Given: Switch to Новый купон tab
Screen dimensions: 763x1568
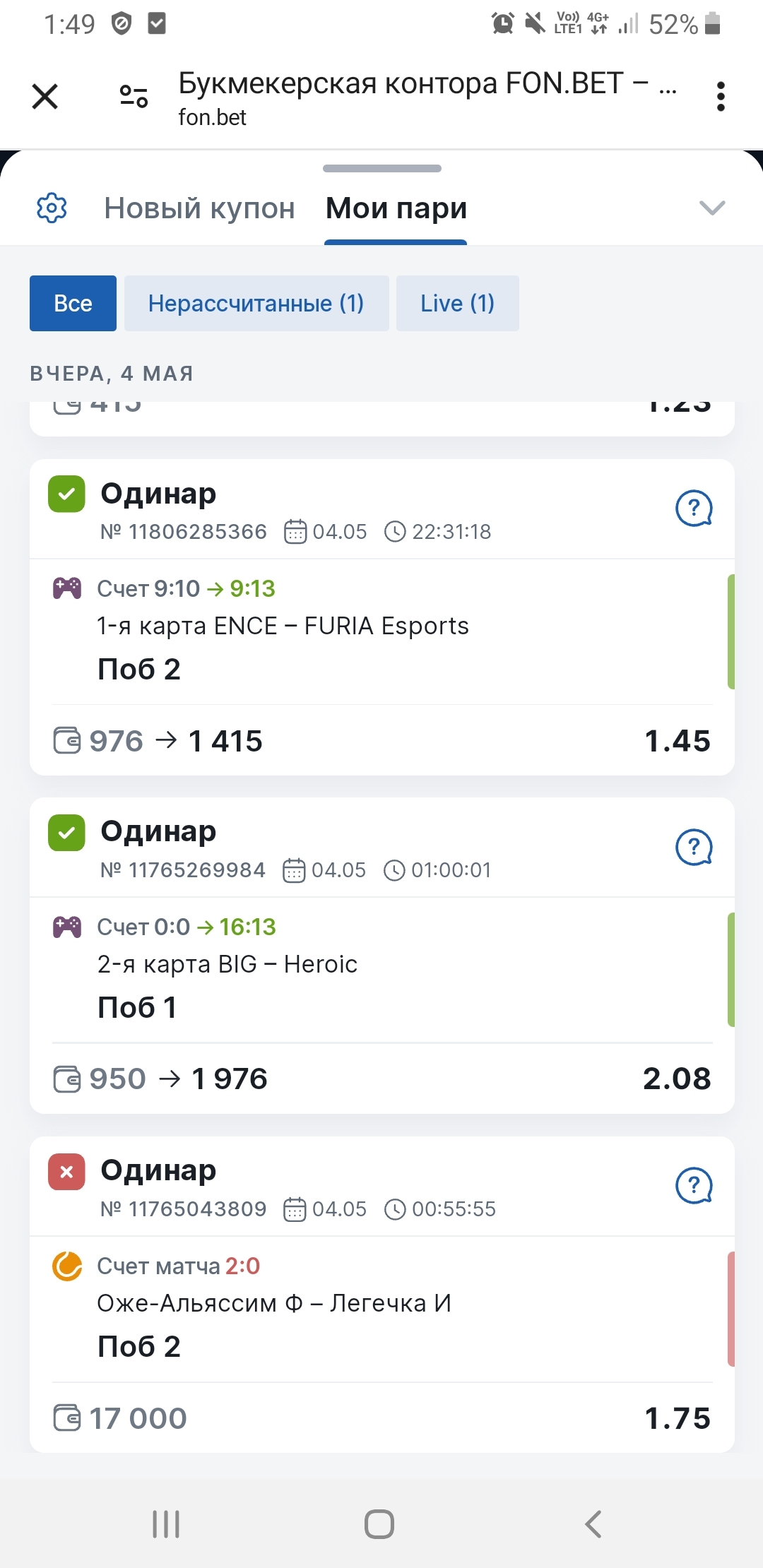Looking at the screenshot, I should (199, 208).
